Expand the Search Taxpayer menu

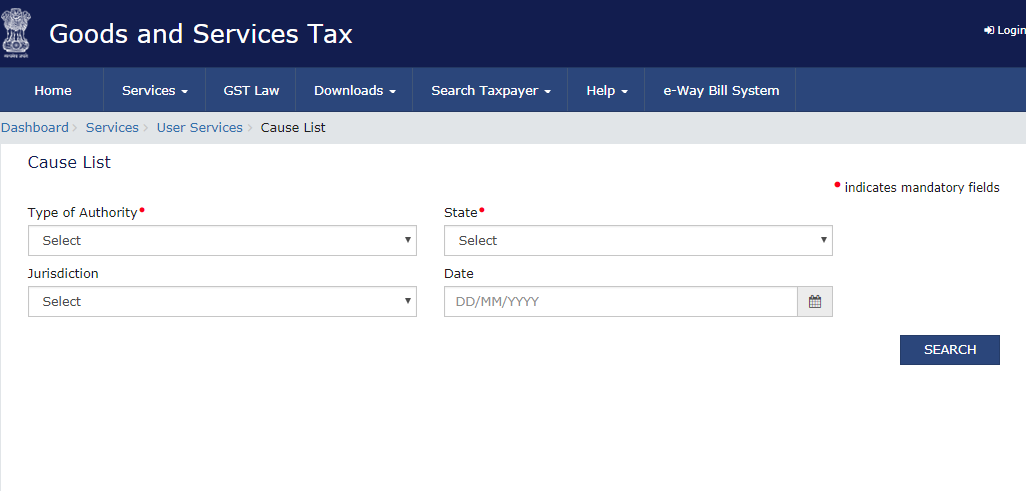490,90
